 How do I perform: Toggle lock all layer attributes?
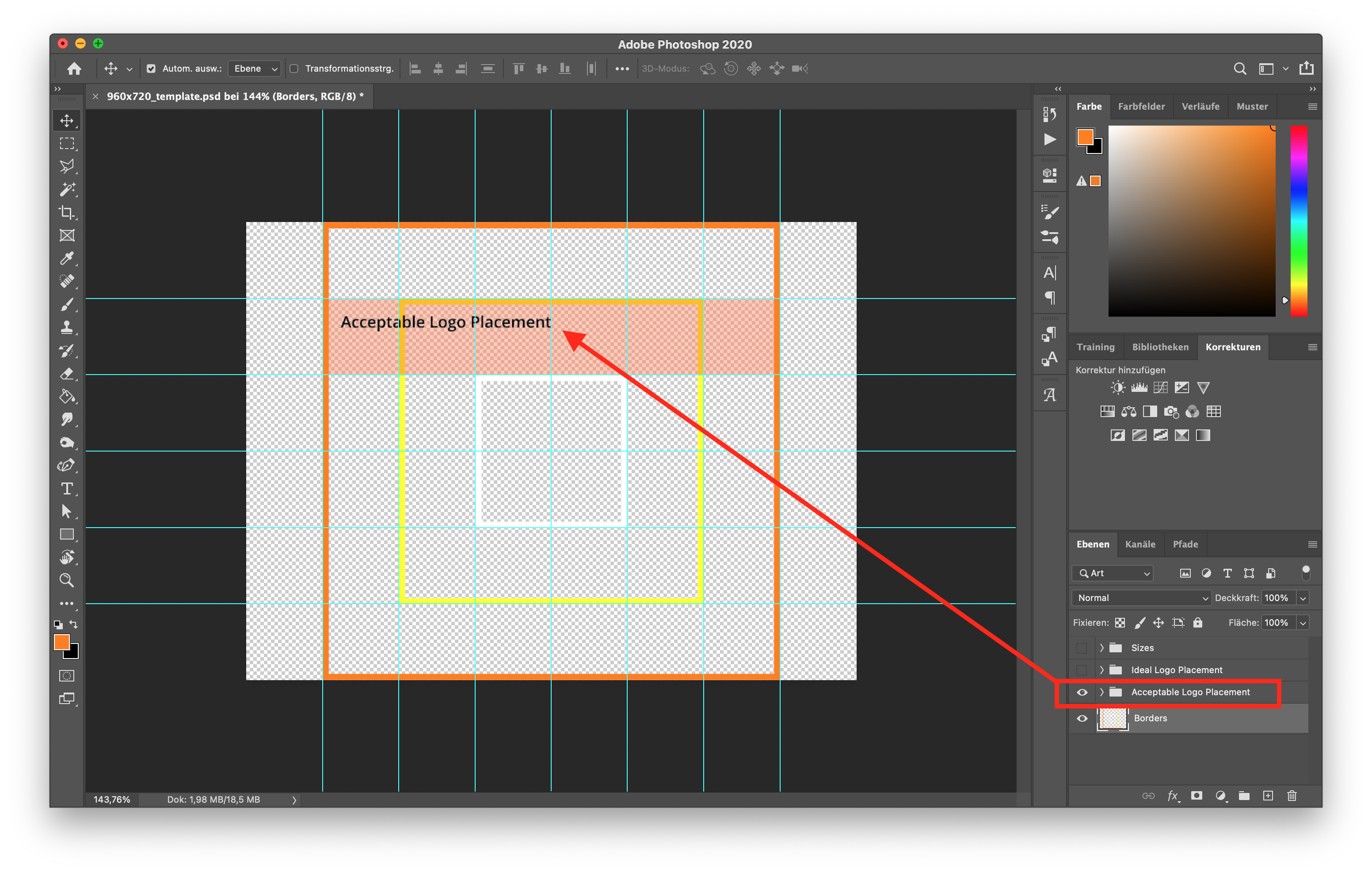click(x=1198, y=623)
